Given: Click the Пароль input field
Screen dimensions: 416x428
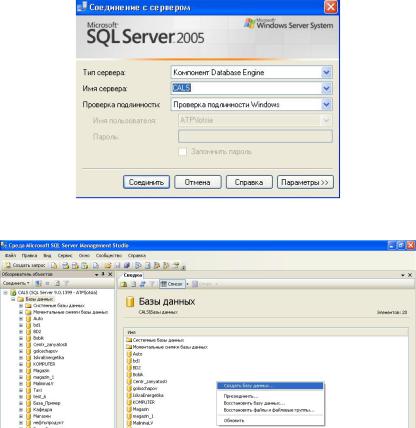Looking at the screenshot, I should (x=255, y=136).
